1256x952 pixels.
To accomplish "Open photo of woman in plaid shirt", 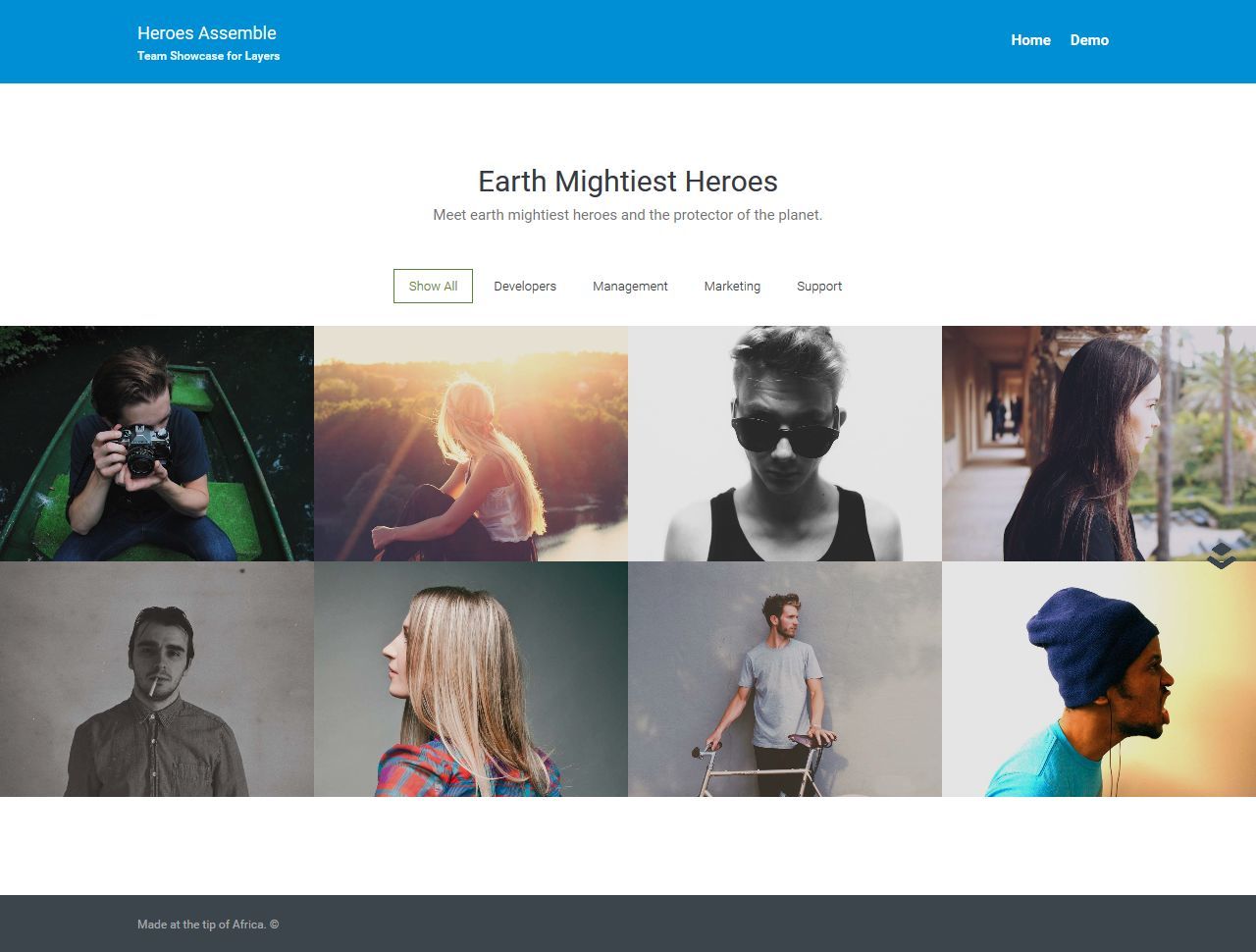I will pos(471,679).
